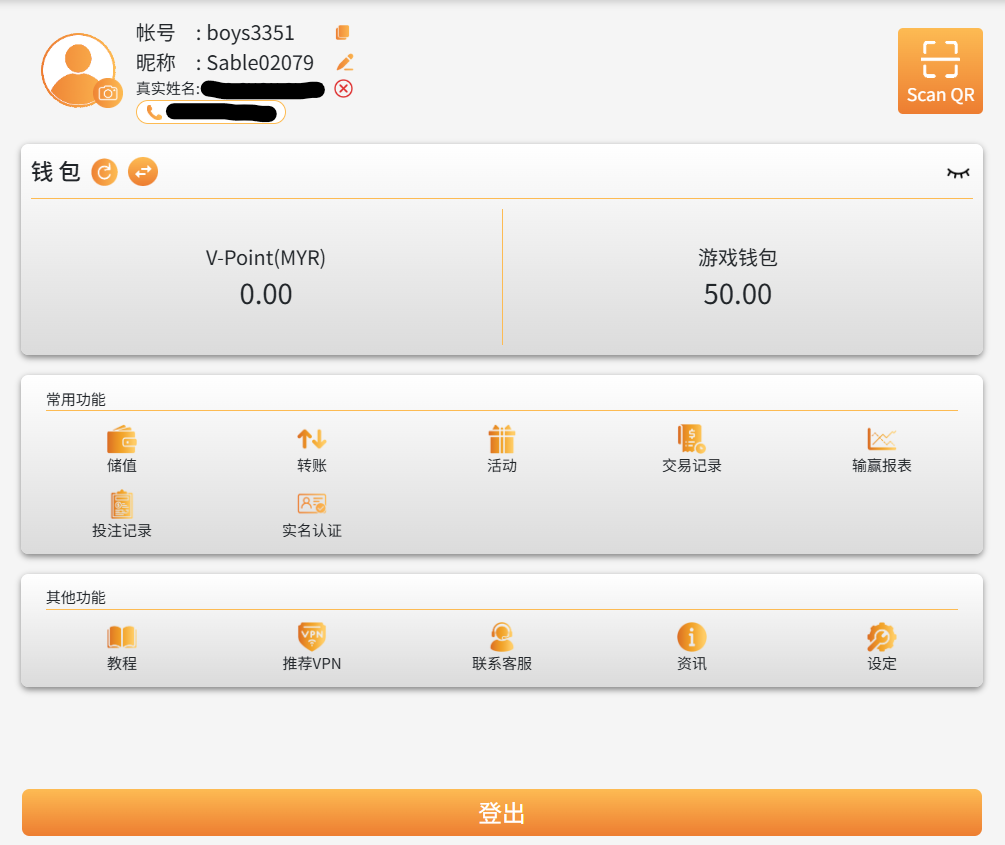This screenshot has width=1005, height=845.
Task: Open the 教程 tutorial book icon
Action: click(x=122, y=647)
